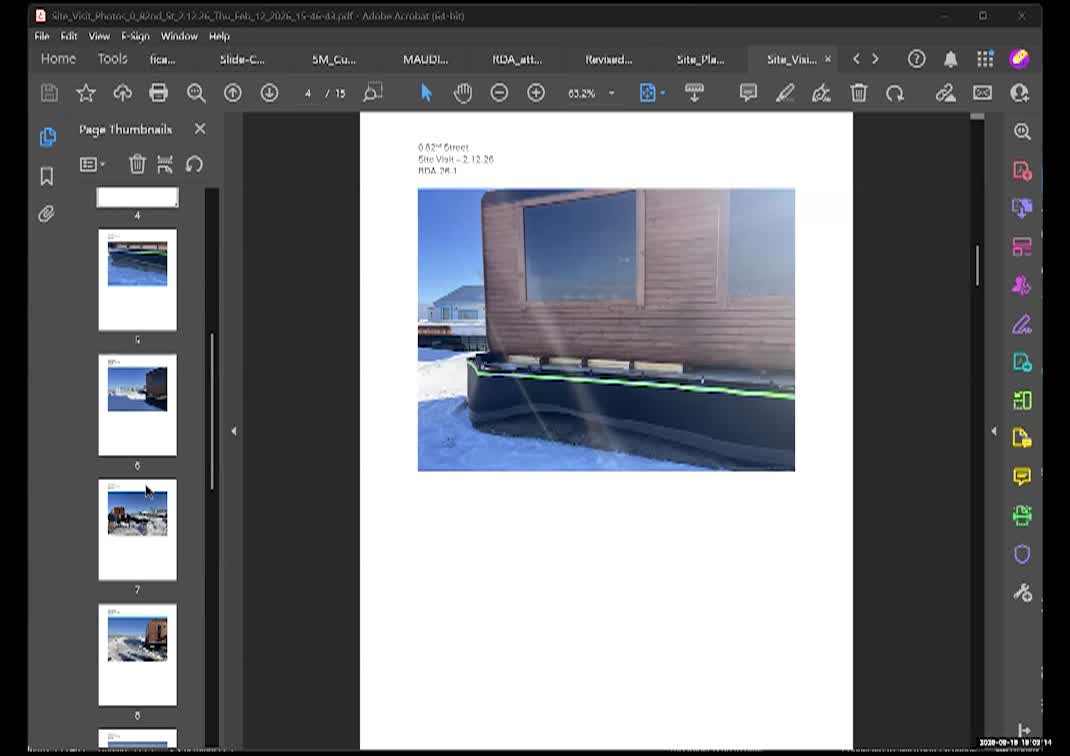Go to previous page arrow
Screen dimensions: 1070x756
click(233, 93)
